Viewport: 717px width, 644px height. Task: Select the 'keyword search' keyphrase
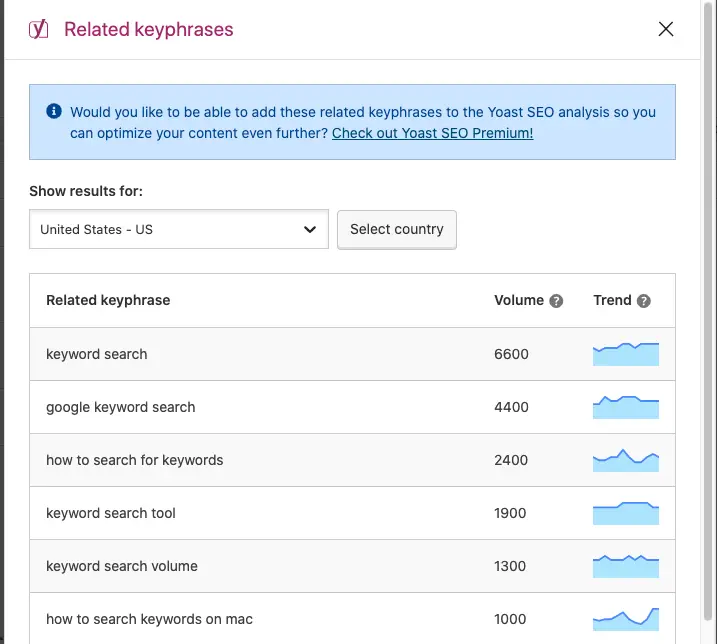(x=97, y=354)
